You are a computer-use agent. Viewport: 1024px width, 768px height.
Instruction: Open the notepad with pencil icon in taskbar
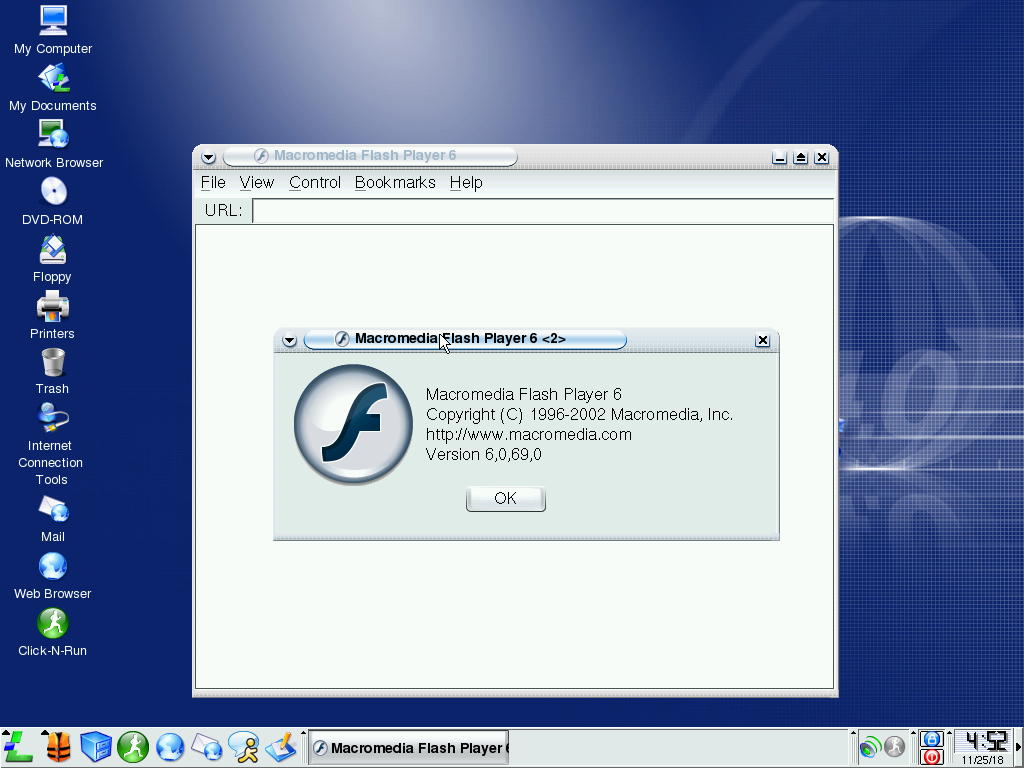click(281, 747)
